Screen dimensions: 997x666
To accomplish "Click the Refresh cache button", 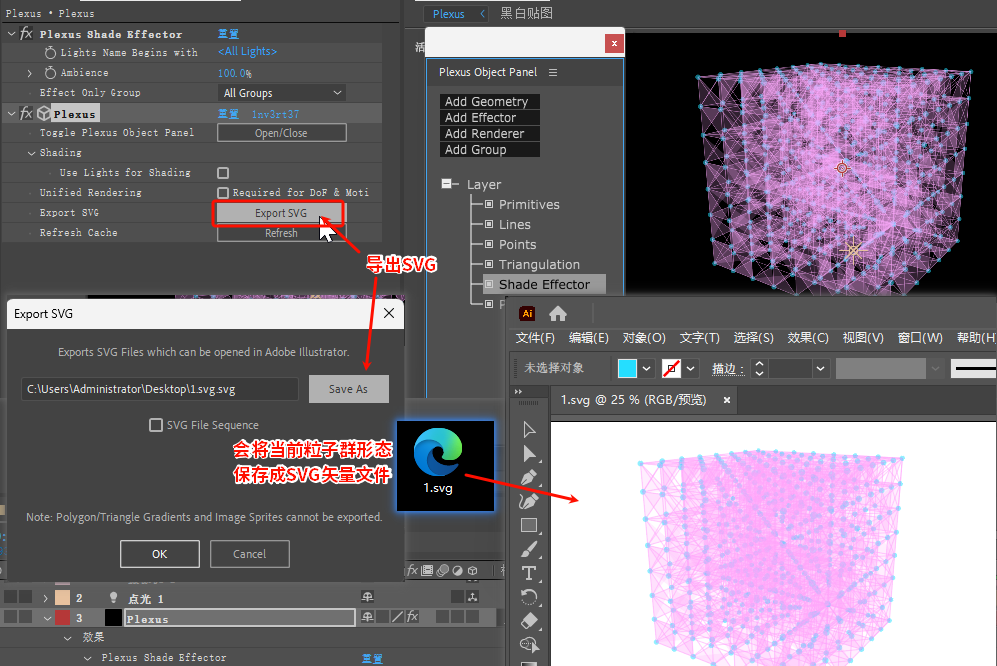I will [x=281, y=233].
